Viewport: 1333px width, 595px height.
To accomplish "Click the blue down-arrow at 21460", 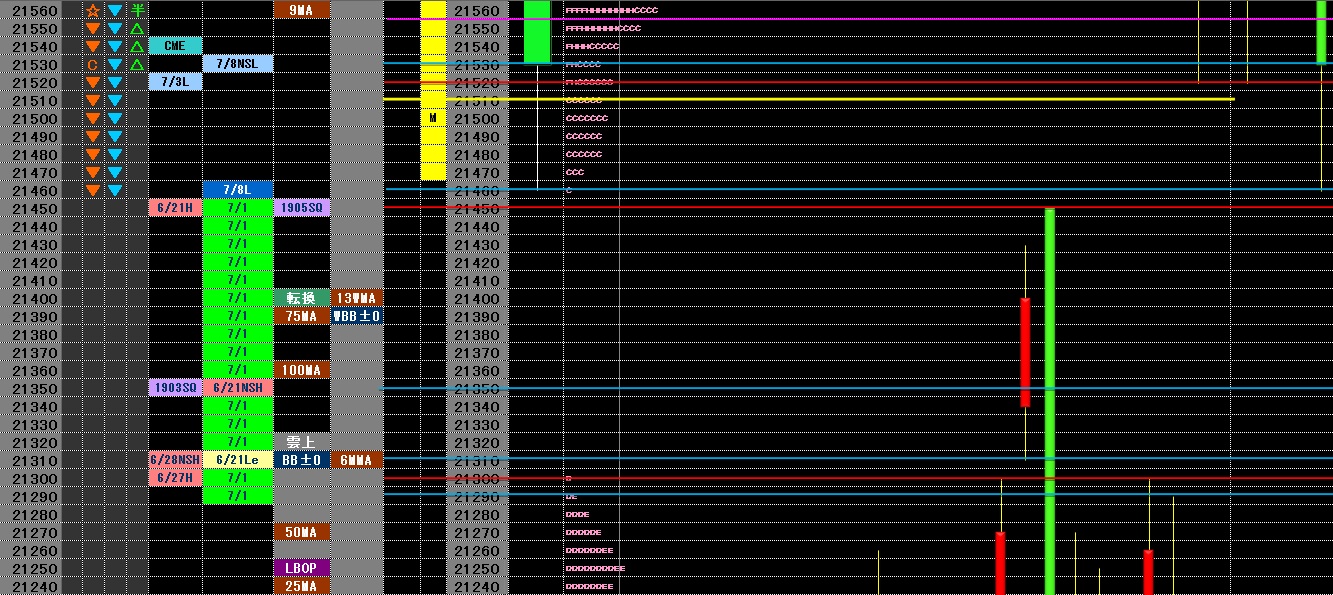I will (x=115, y=190).
